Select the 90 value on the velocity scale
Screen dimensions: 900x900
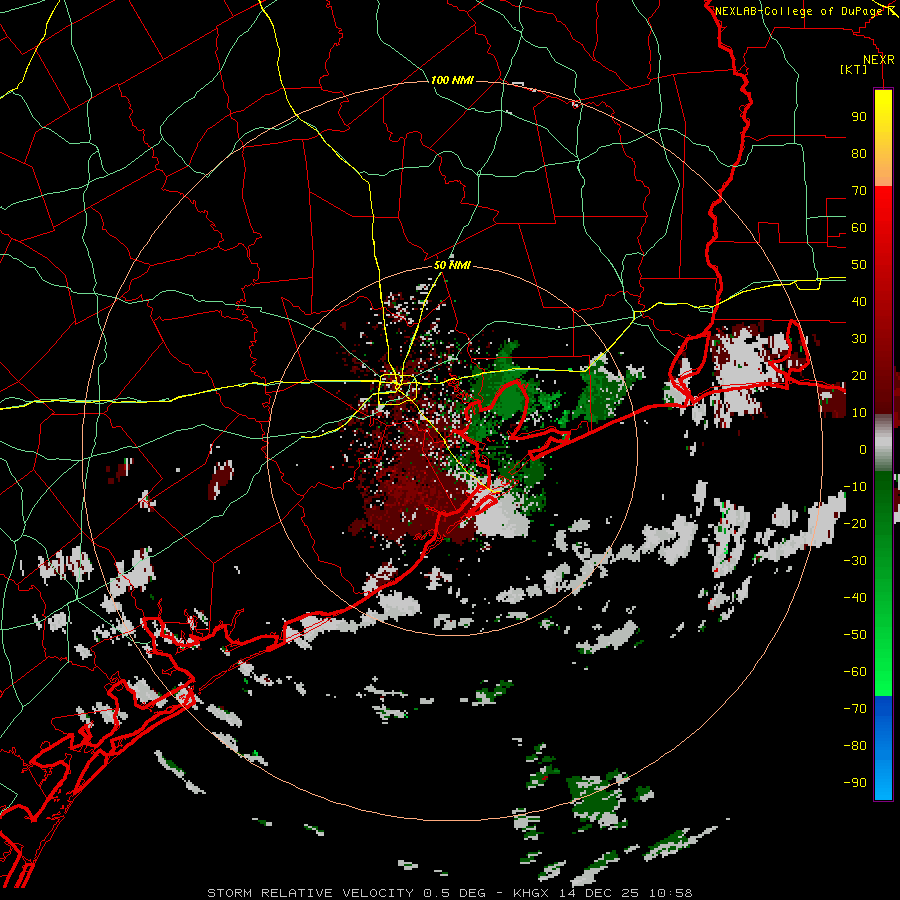tap(859, 117)
